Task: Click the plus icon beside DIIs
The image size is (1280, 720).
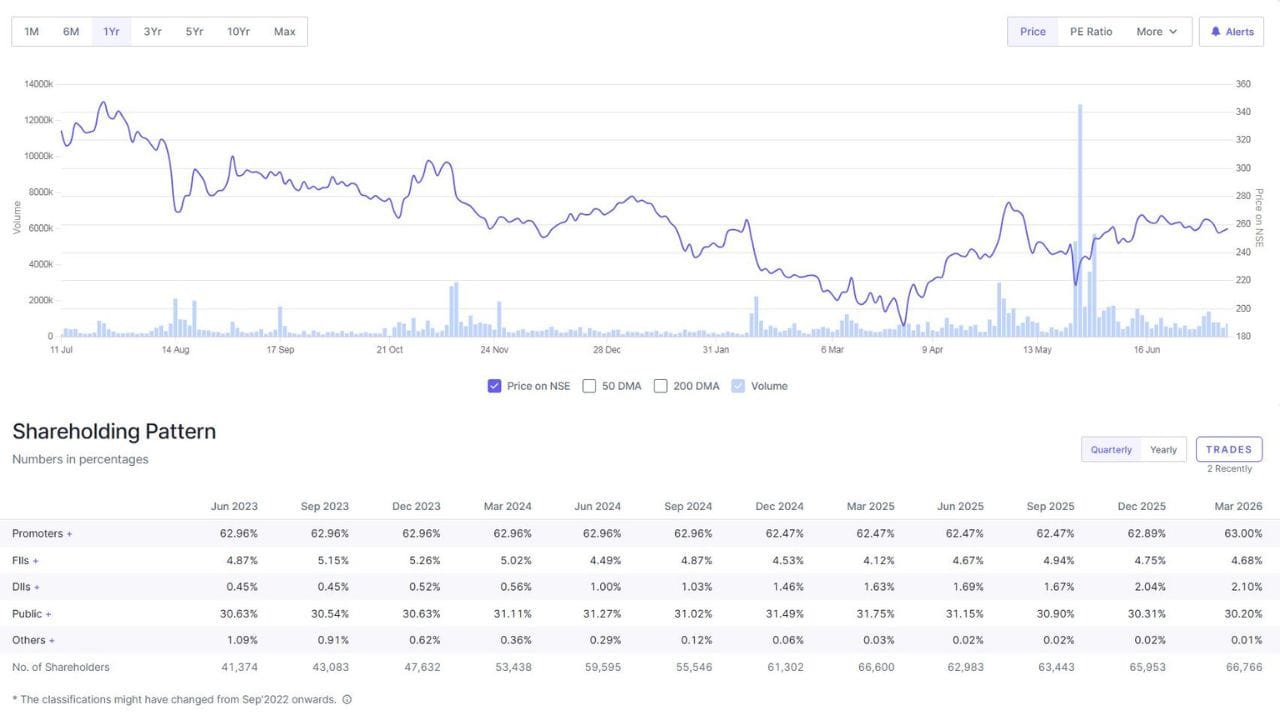Action: (x=37, y=587)
